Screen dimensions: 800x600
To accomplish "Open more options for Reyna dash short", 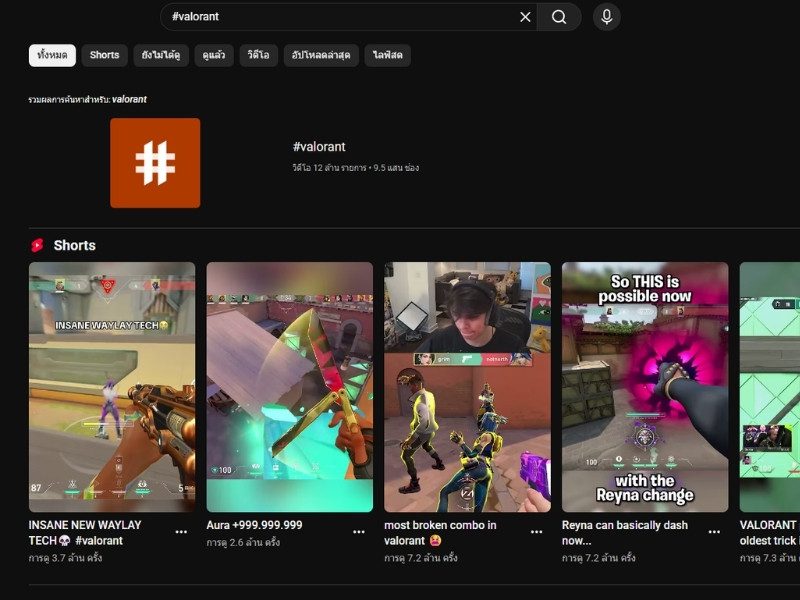I will click(x=714, y=532).
